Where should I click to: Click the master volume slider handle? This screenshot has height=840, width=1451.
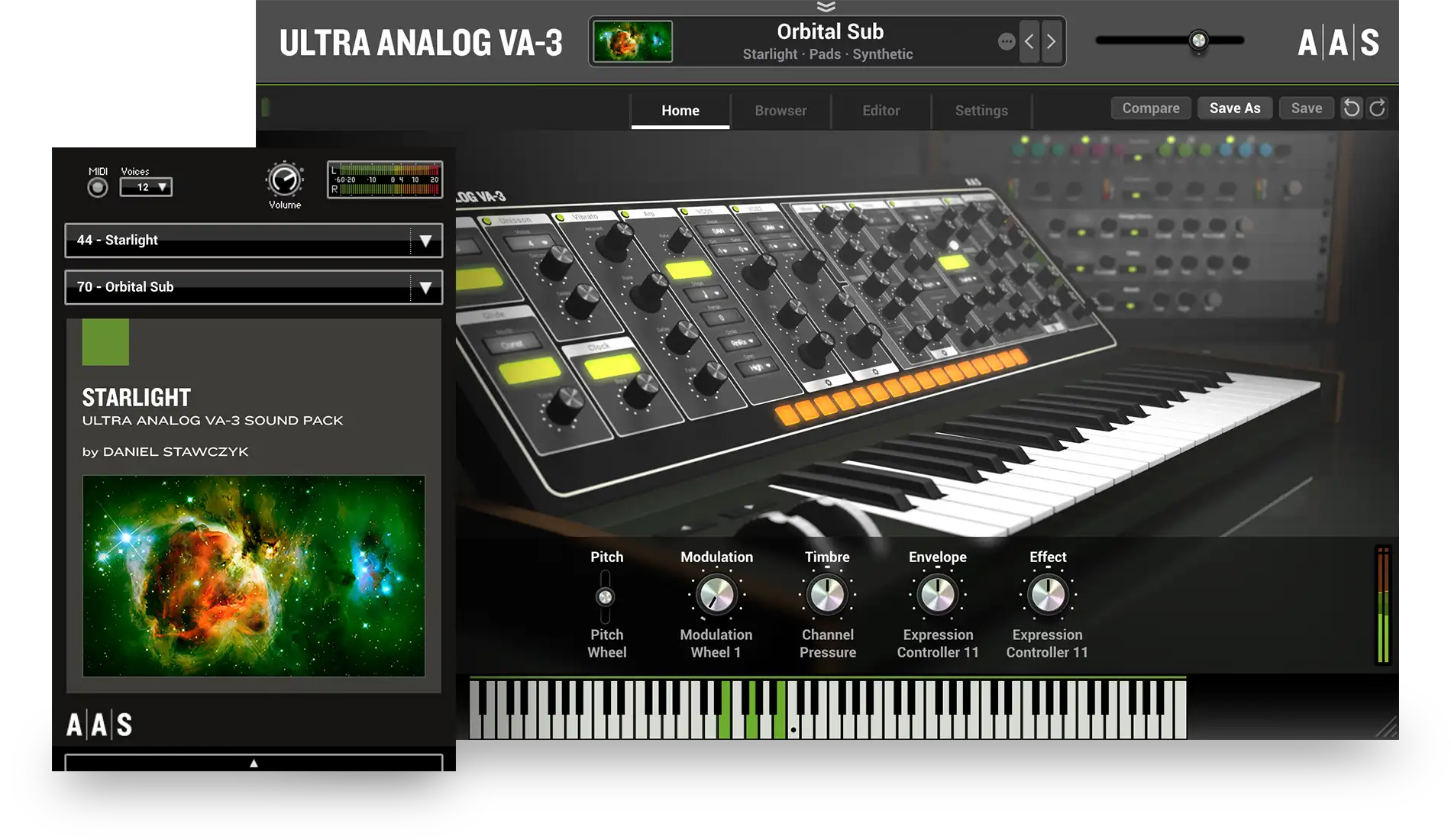pyautogui.click(x=1198, y=40)
